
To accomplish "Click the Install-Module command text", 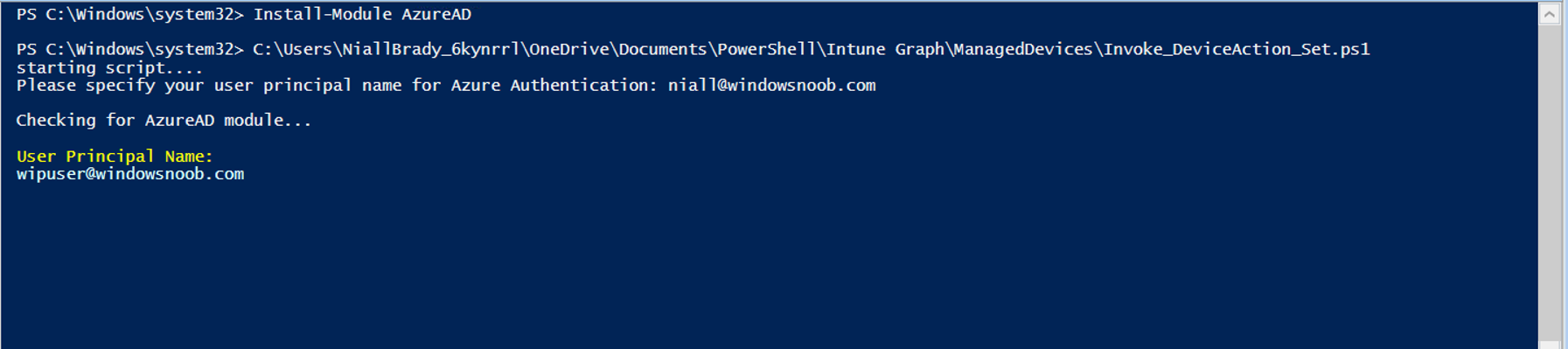I will point(323,15).
